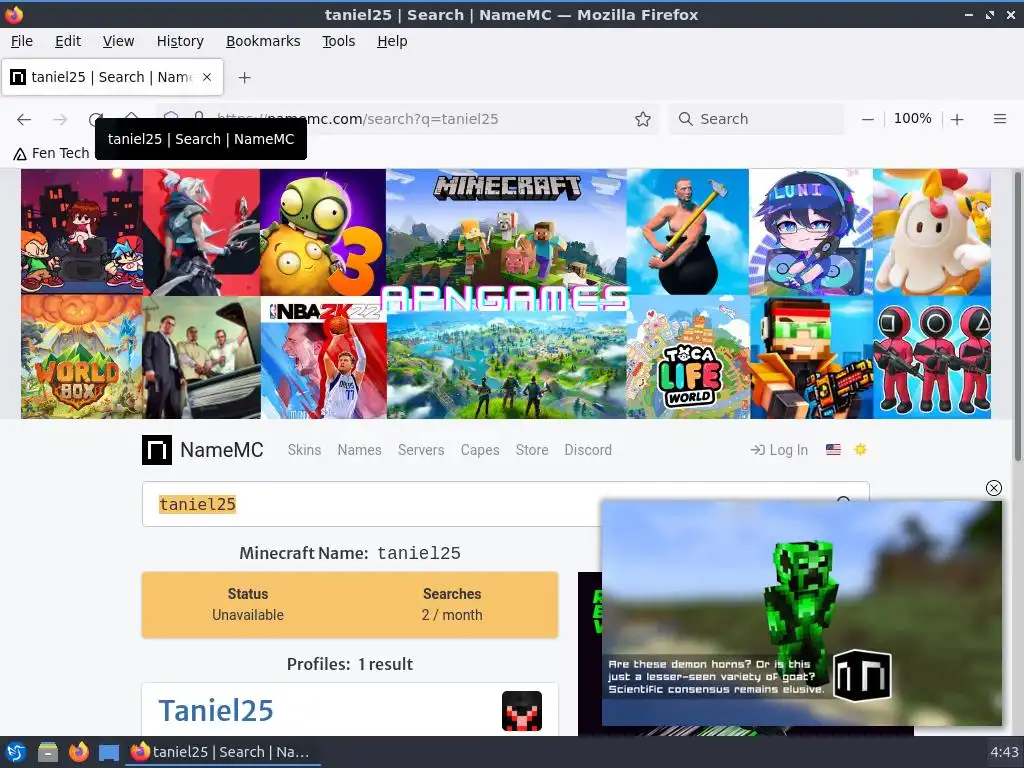1024x768 pixels.
Task: Click the APNGAMES banner text
Action: (x=505, y=298)
